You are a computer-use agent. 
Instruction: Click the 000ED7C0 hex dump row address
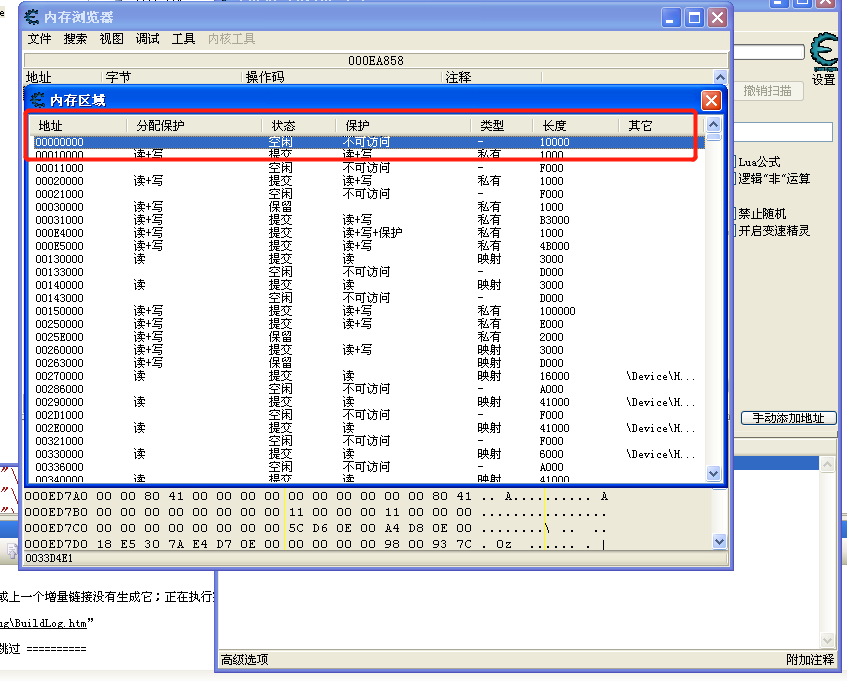tap(56, 528)
